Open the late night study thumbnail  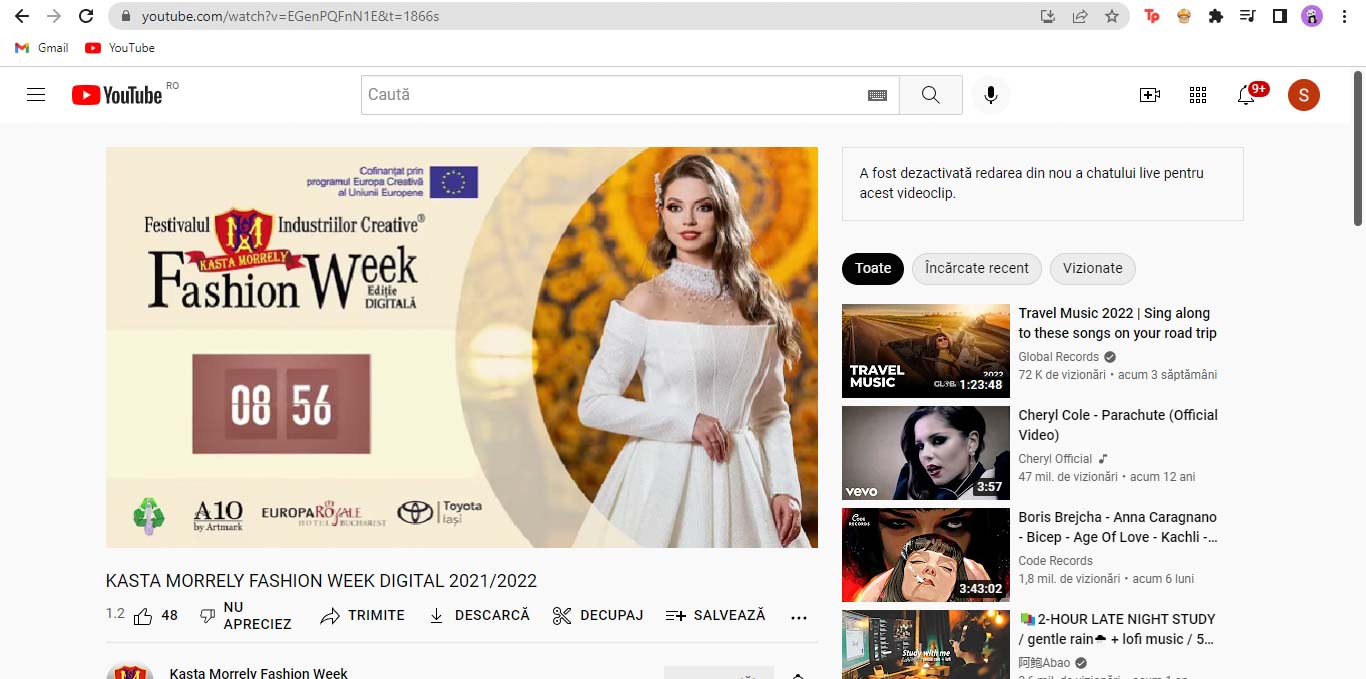click(x=926, y=644)
